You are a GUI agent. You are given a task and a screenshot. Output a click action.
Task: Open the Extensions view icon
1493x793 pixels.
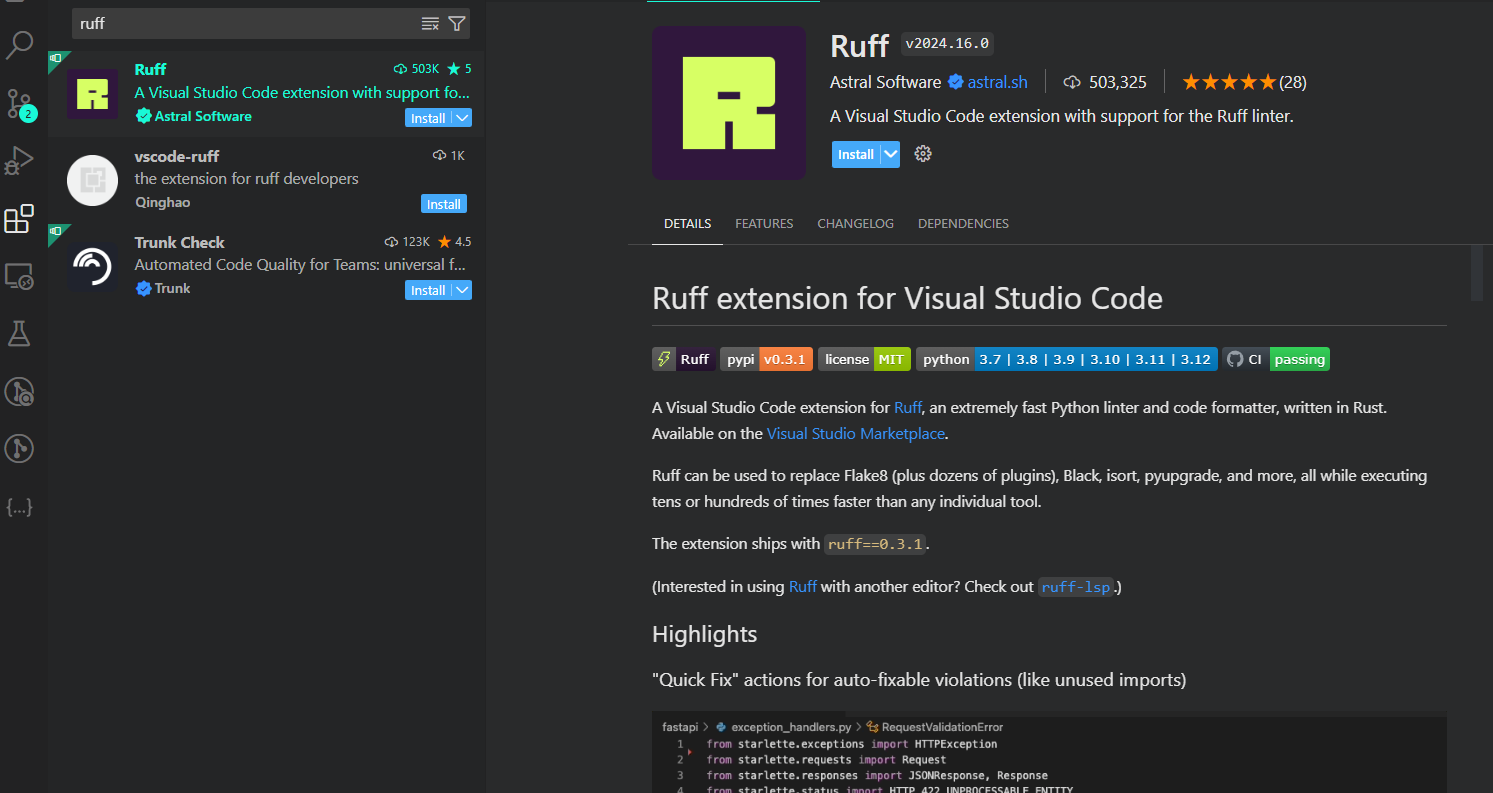click(x=20, y=219)
